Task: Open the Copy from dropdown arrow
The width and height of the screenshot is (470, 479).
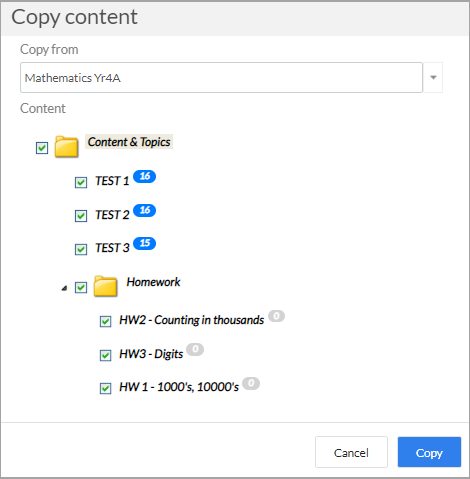Action: 433,77
